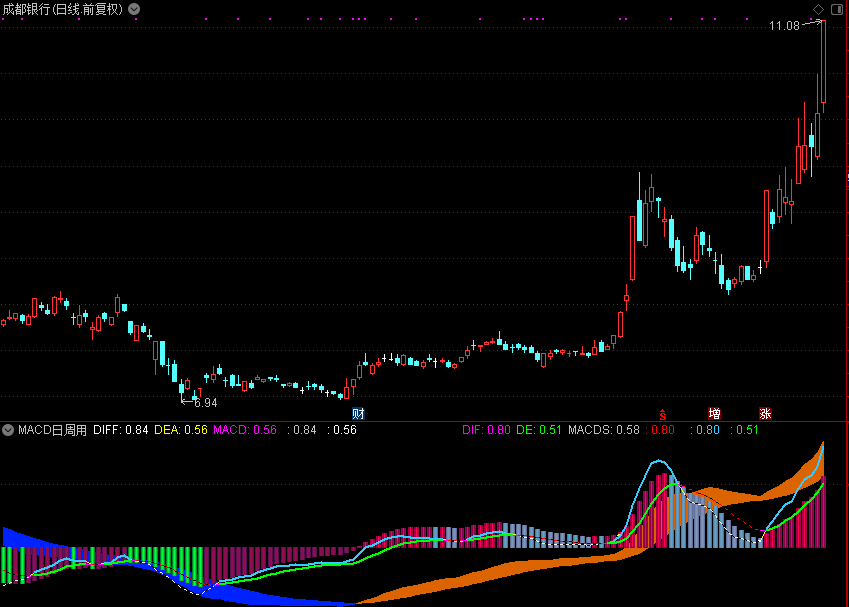Select the magenta DIF: 0.80 readout
This screenshot has width=849, height=607.
tap(486, 430)
